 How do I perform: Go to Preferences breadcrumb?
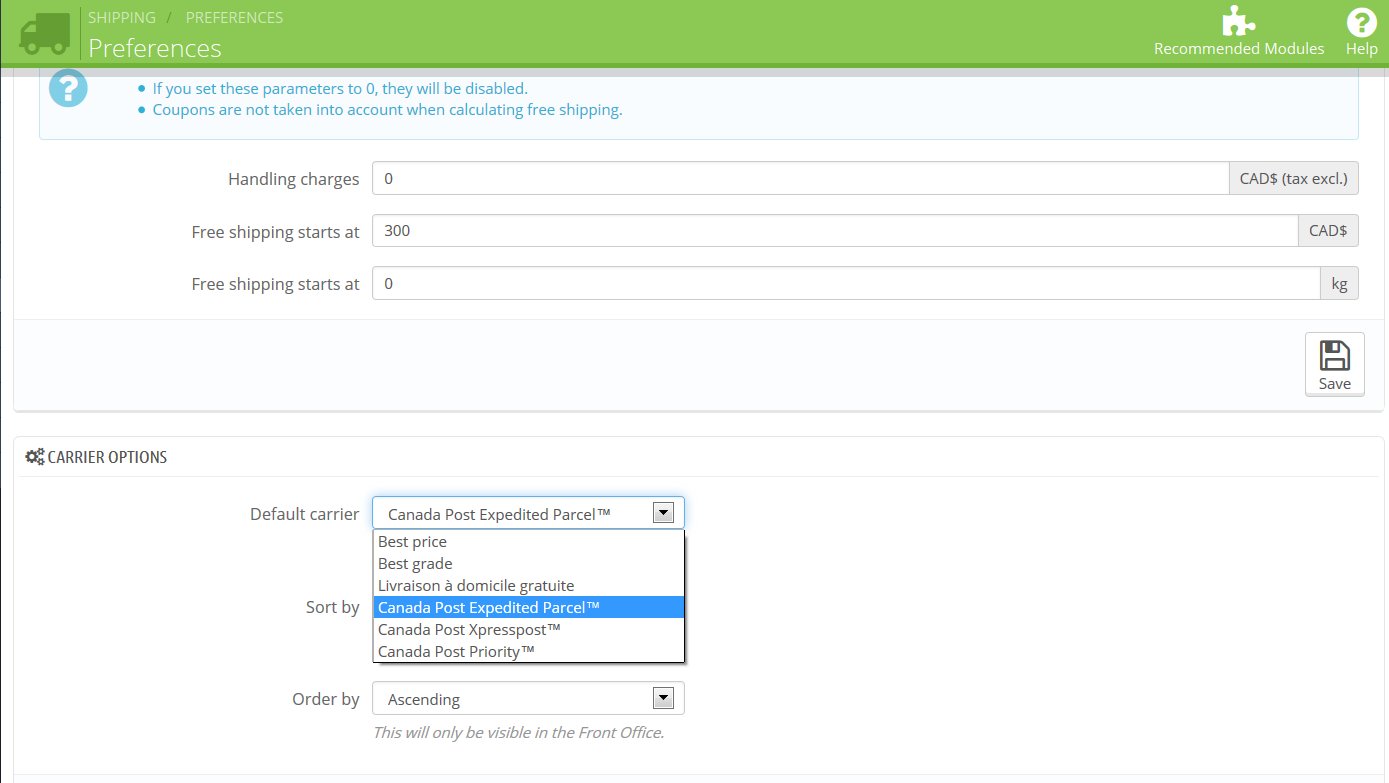(x=234, y=17)
